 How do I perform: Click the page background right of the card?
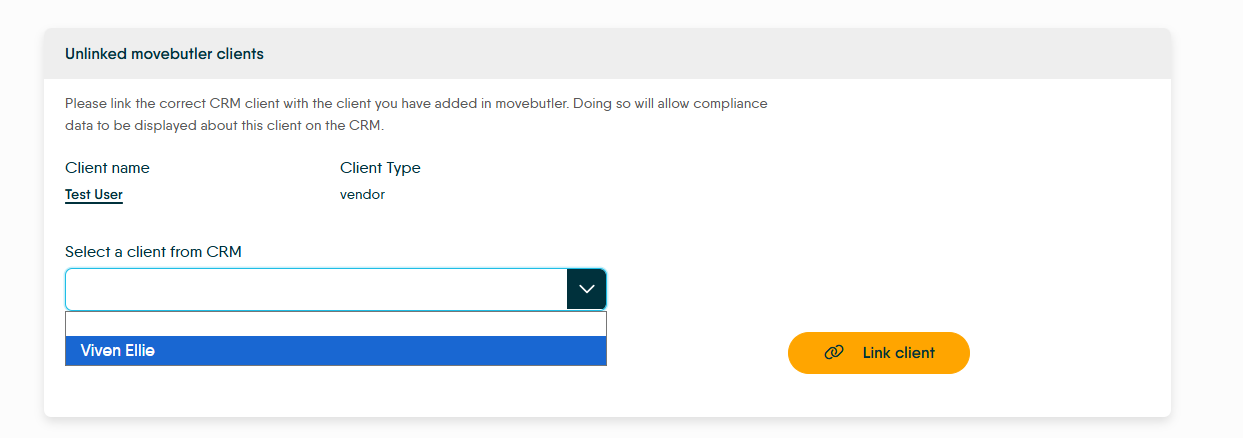[x=1207, y=220]
